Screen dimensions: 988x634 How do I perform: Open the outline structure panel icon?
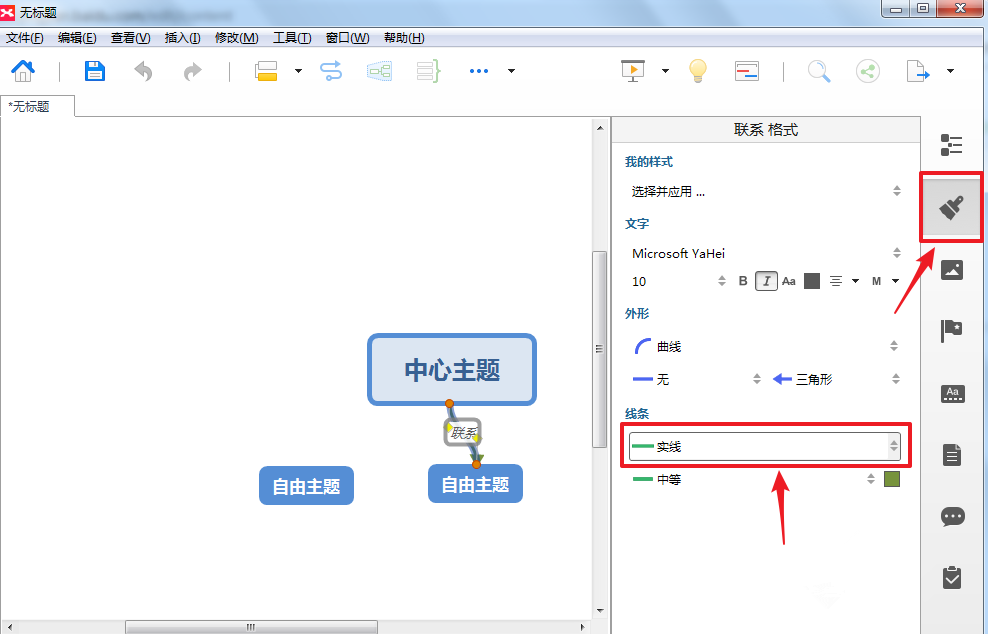point(951,145)
